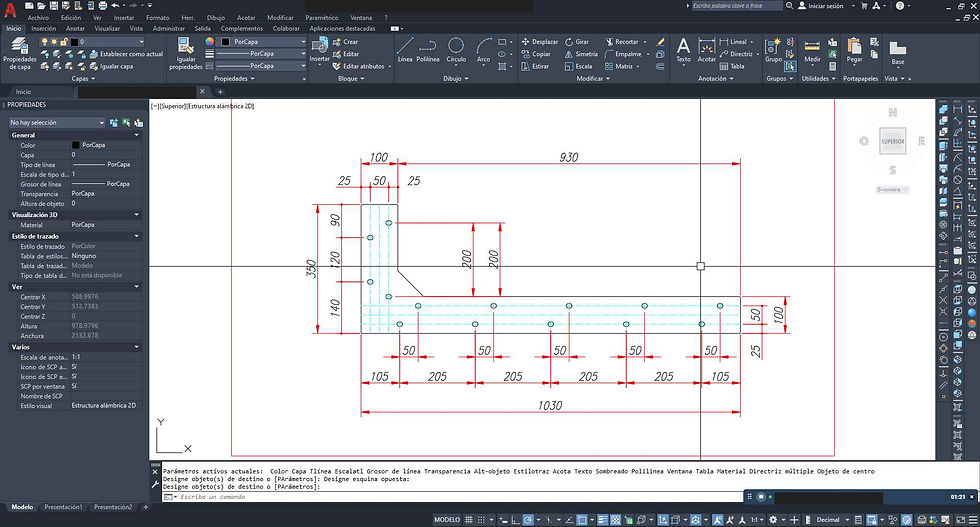Click the Igualar propiedades tool
980x527 pixels.
pos(186,54)
